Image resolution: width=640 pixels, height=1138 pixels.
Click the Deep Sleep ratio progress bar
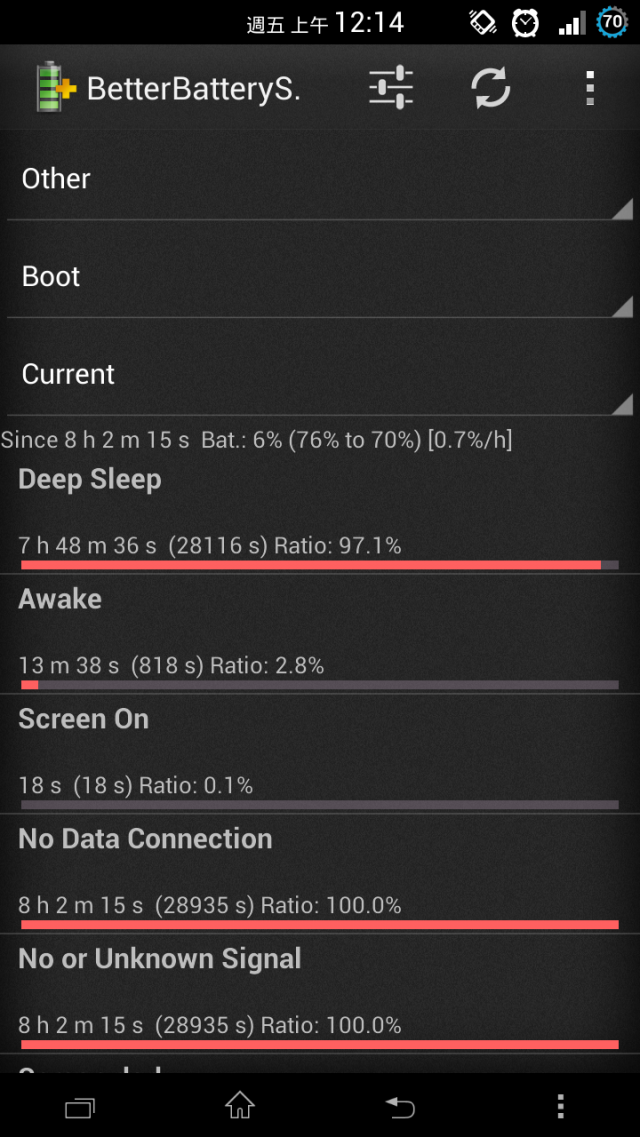pyautogui.click(x=320, y=565)
